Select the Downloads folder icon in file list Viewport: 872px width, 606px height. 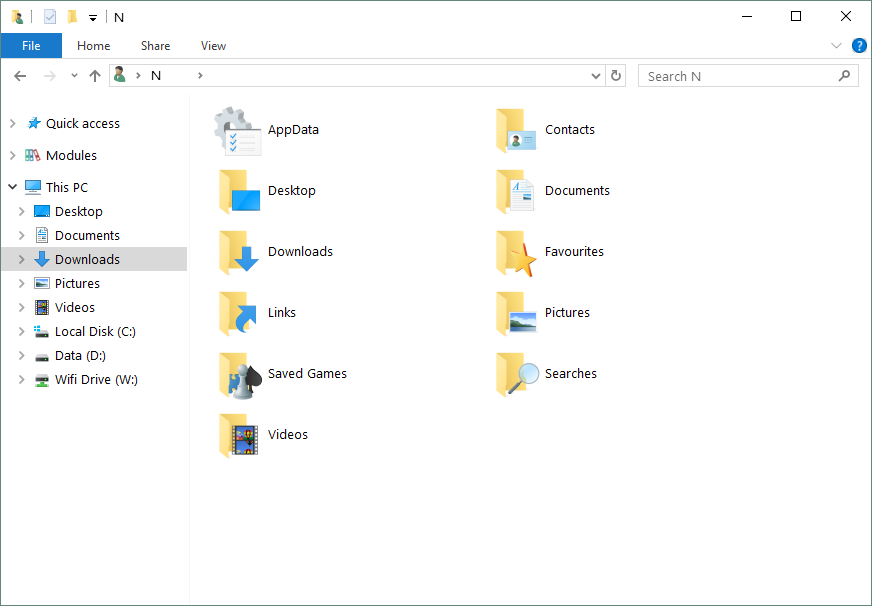tap(239, 253)
